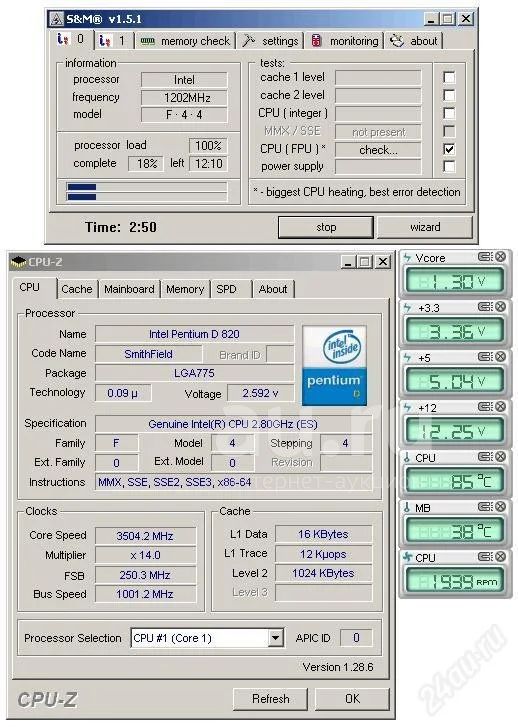Viewport: 518px width, 727px height.
Task: Toggle MMX / SSE test checkbox
Action: [449, 131]
